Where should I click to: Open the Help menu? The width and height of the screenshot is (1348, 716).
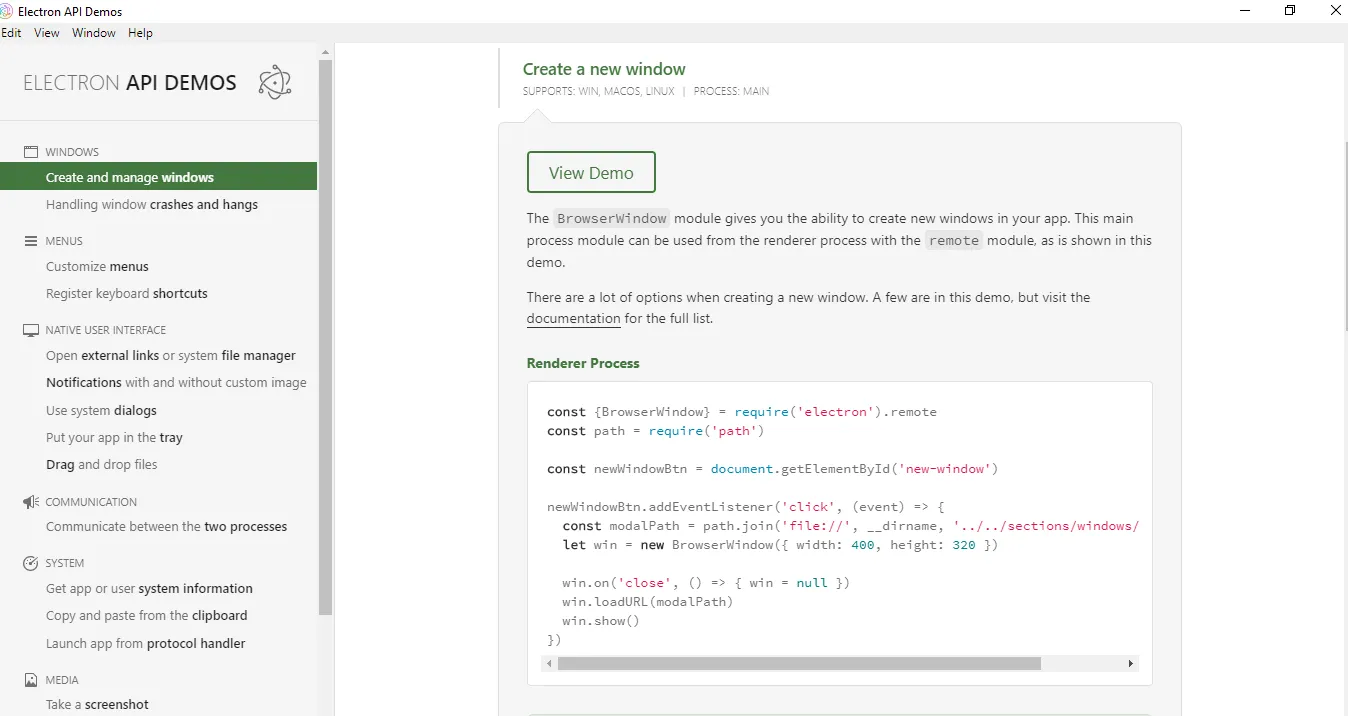point(141,33)
